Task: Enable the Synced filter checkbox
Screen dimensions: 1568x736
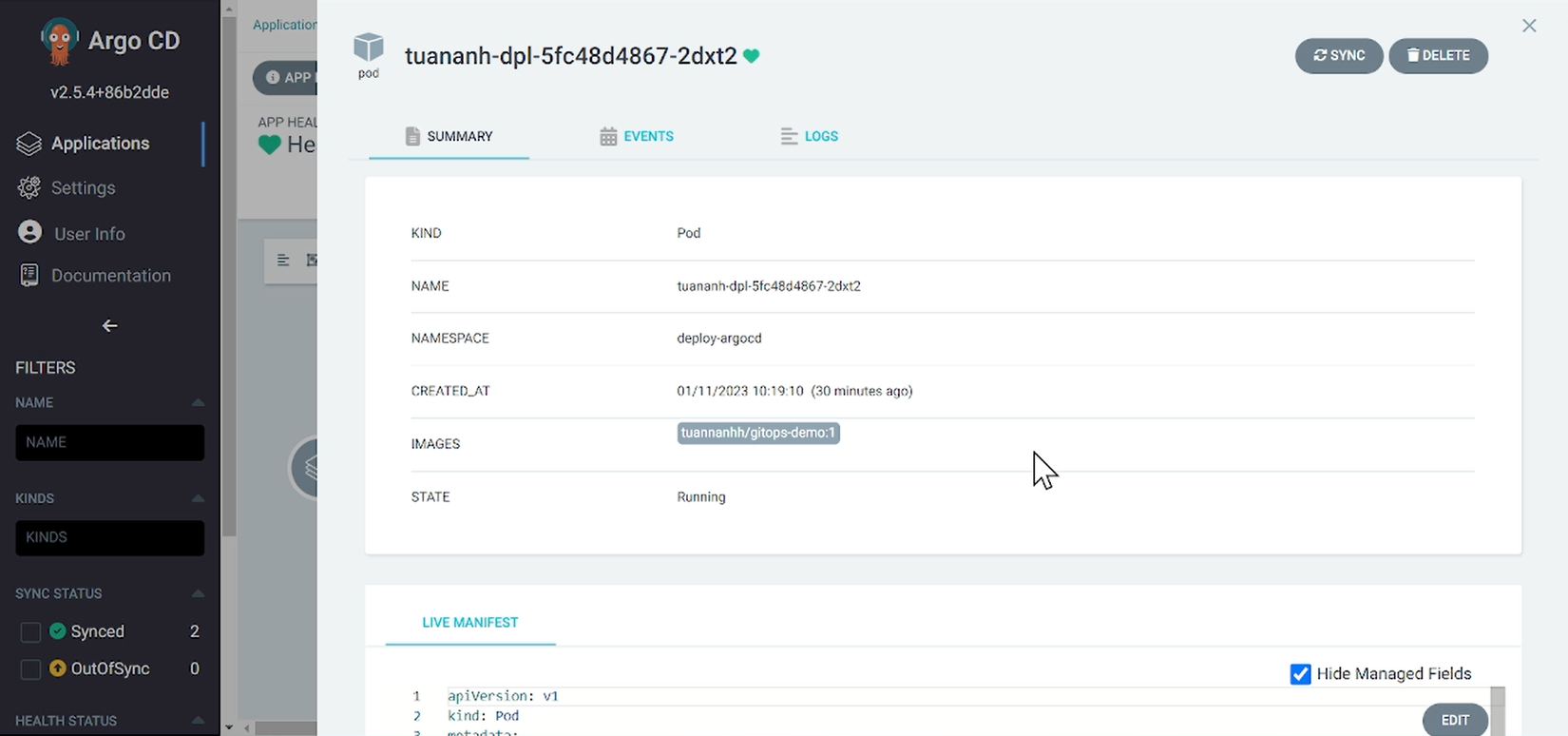Action: point(30,631)
